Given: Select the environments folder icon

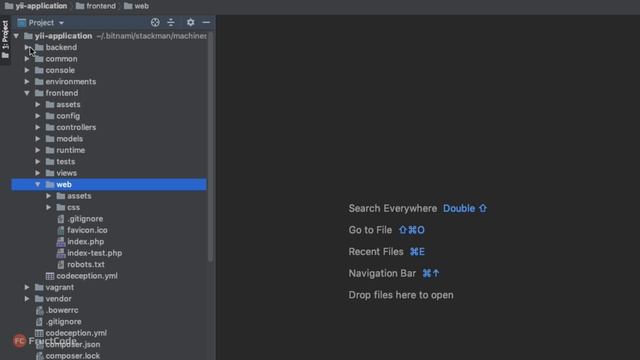Looking at the screenshot, I should (39, 82).
